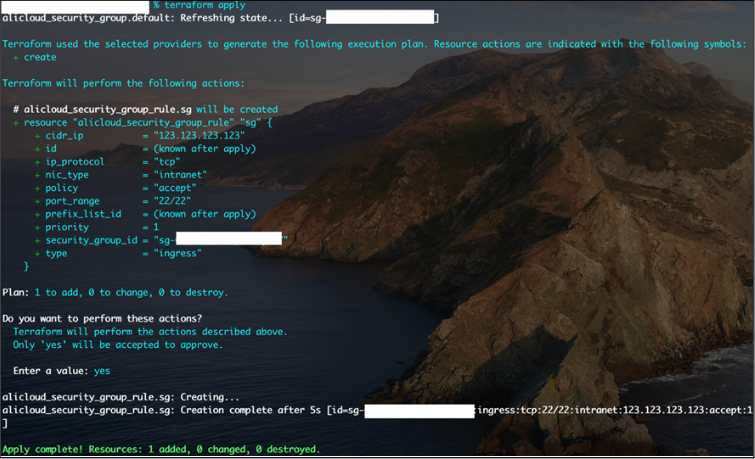This screenshot has width=755, height=459.
Task: Click the policy value "accept"
Action: click(x=168, y=187)
